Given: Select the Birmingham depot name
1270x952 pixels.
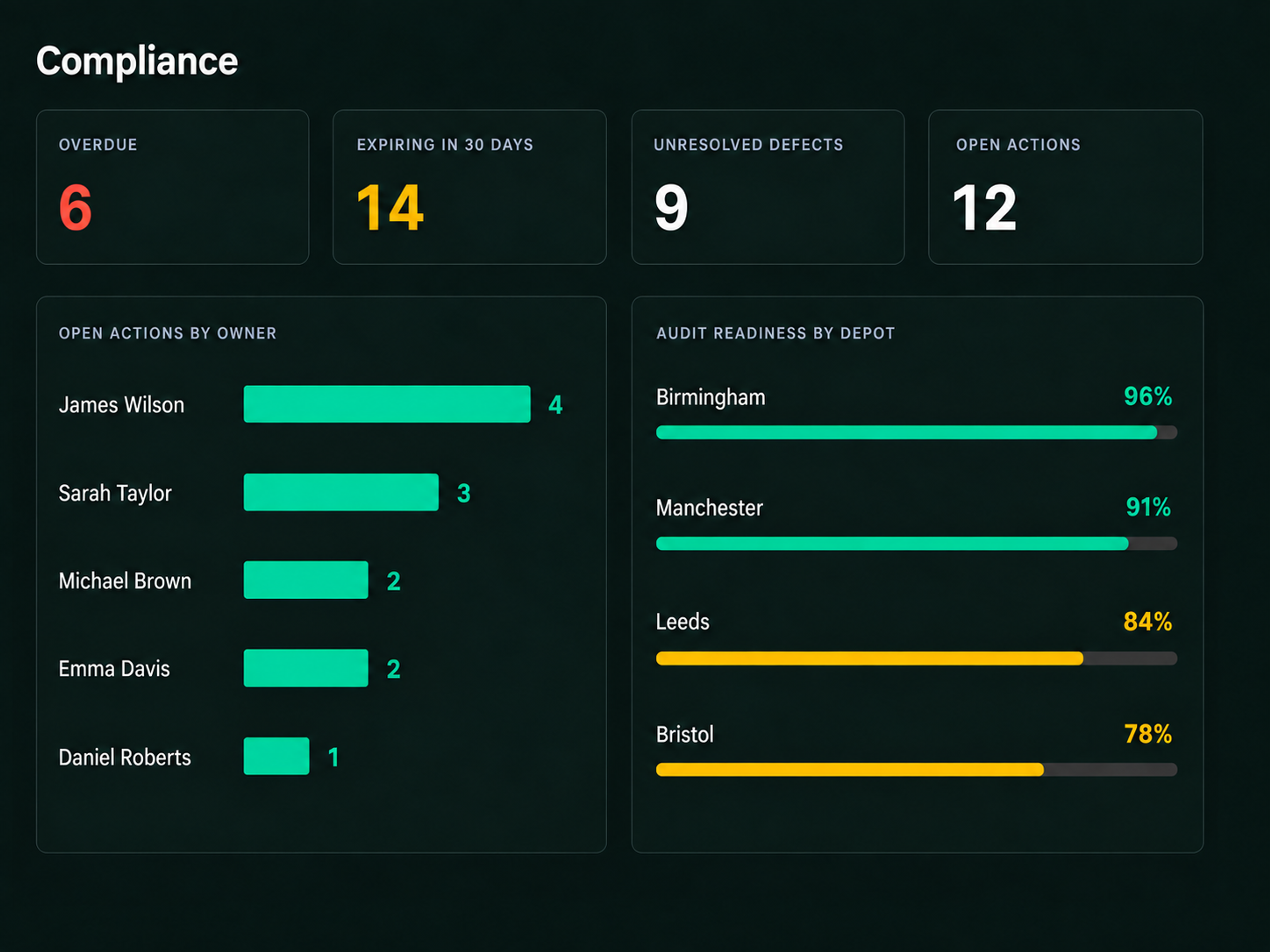Looking at the screenshot, I should [711, 397].
